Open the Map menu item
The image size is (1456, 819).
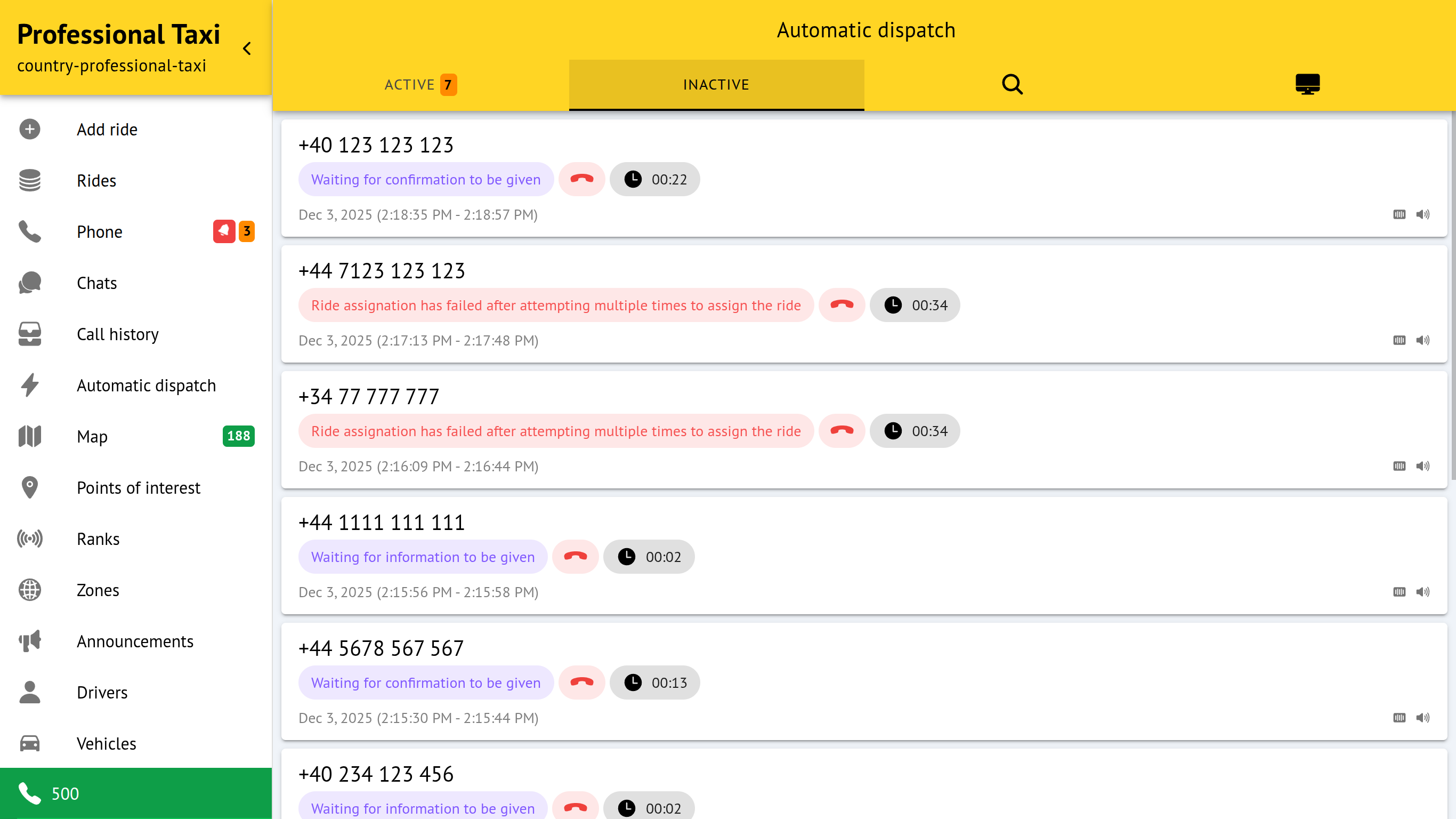[92, 436]
